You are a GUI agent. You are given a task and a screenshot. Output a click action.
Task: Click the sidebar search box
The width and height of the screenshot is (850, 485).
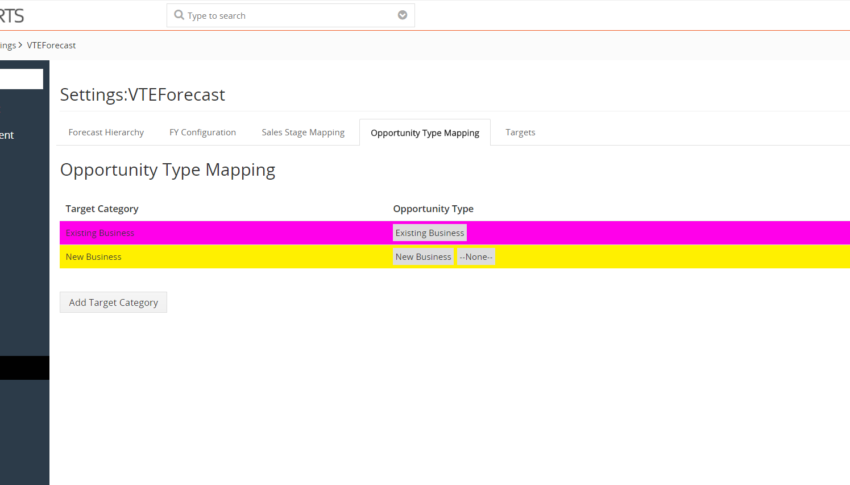(x=21, y=79)
